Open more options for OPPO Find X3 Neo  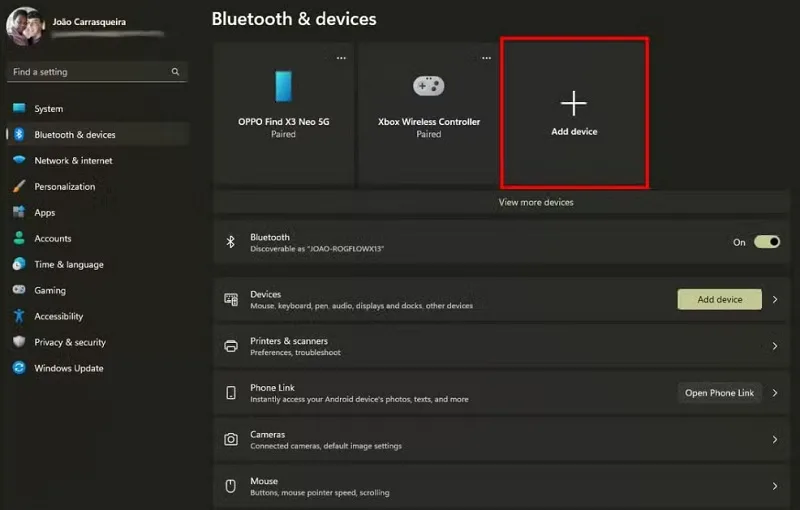pos(341,58)
